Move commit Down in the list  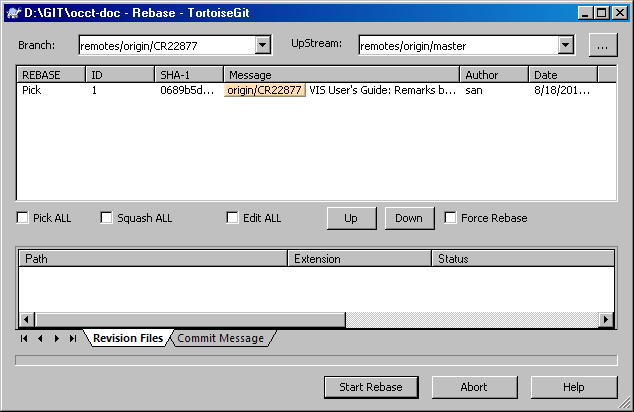(x=410, y=218)
